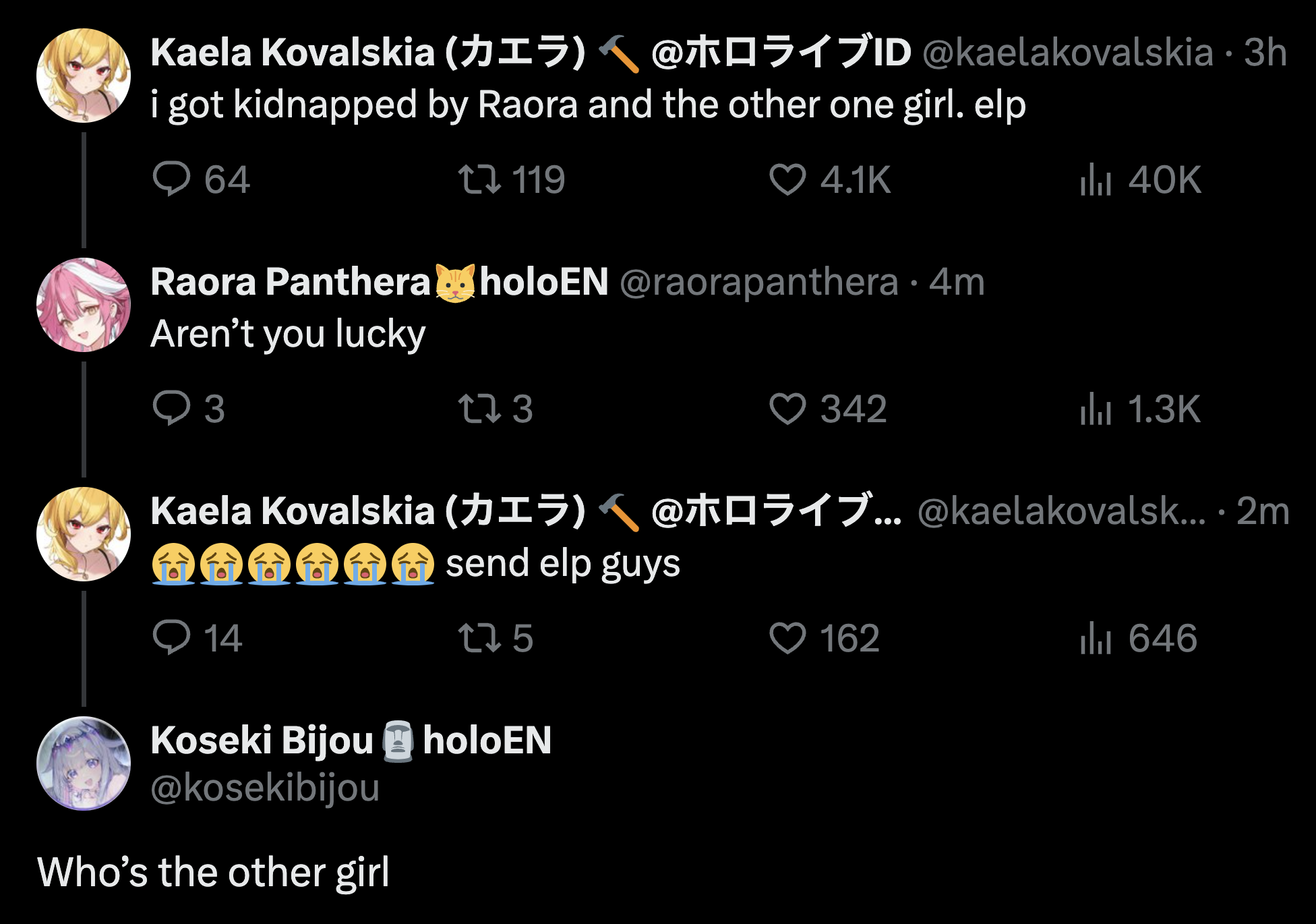Screen dimensions: 1316x924
Task: Like the tweet with 162 likes
Action: pyautogui.click(x=787, y=638)
